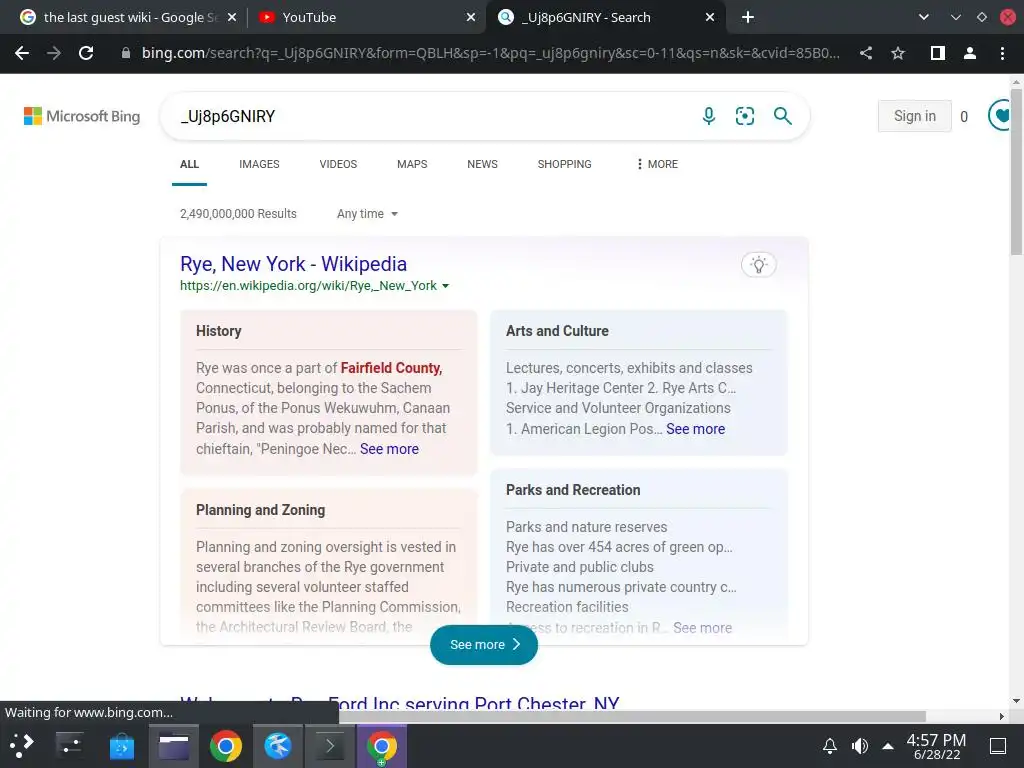Switch to the NEWS tab
Image resolution: width=1024 pixels, height=768 pixels.
coord(482,165)
